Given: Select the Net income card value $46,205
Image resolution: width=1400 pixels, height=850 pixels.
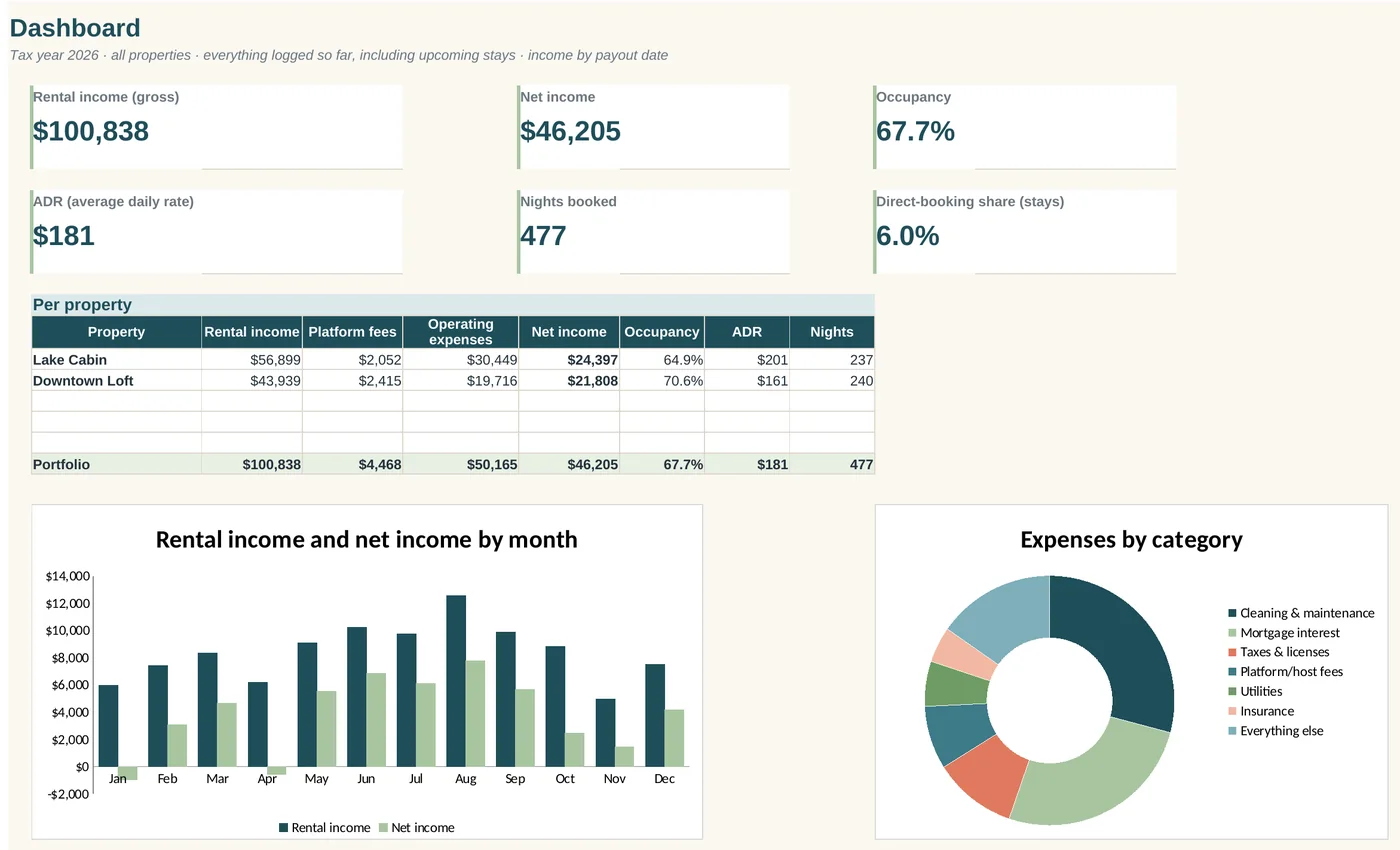Looking at the screenshot, I should (570, 131).
